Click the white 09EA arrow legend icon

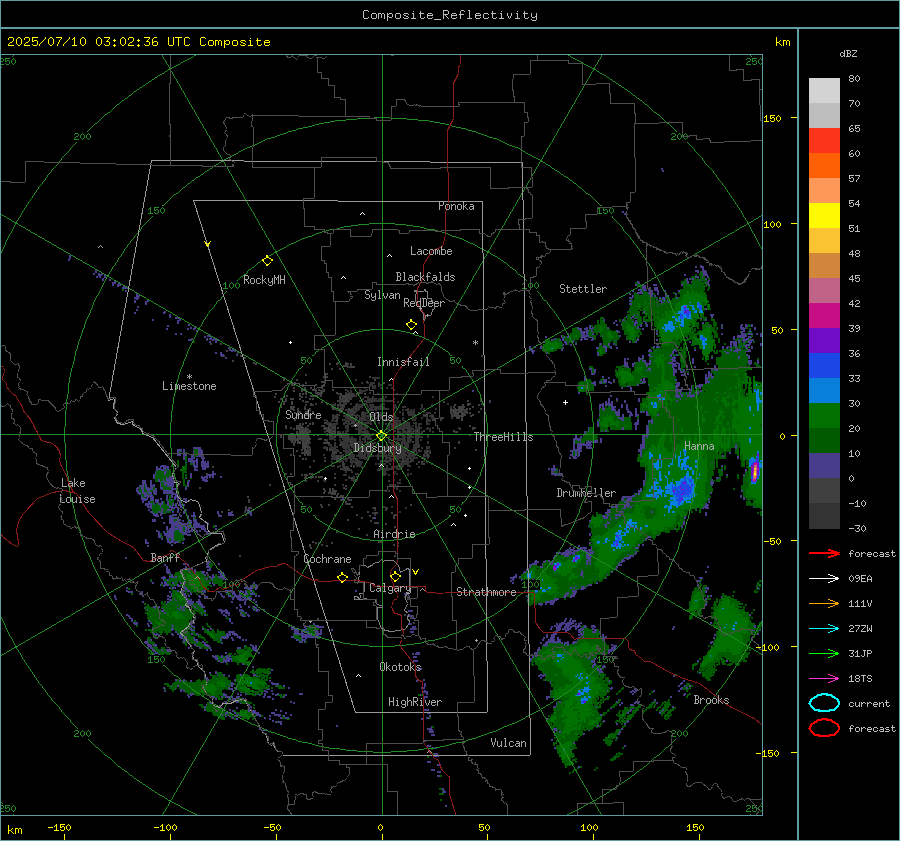coord(824,578)
